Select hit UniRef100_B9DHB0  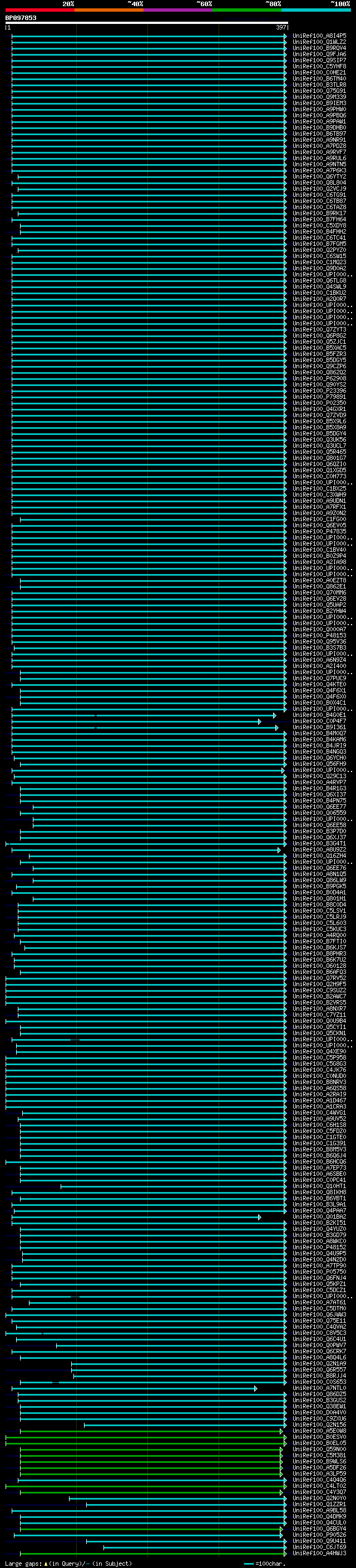coord(319,128)
